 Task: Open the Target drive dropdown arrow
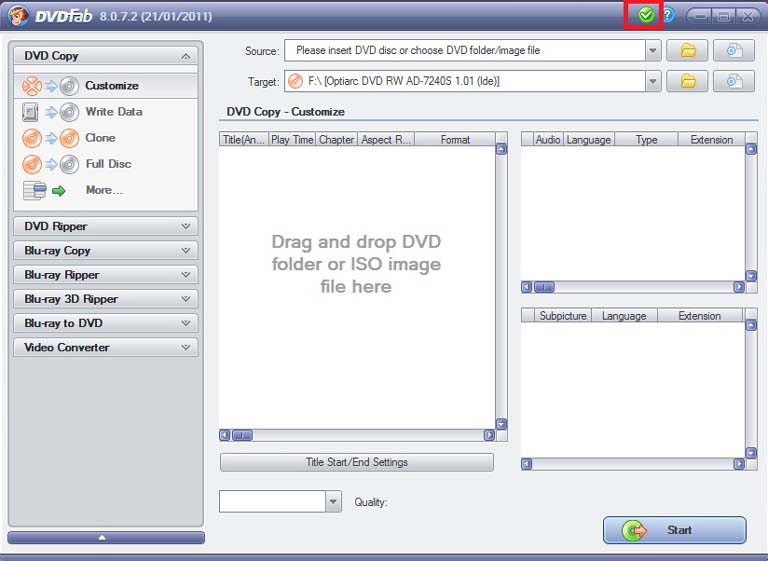[x=653, y=81]
